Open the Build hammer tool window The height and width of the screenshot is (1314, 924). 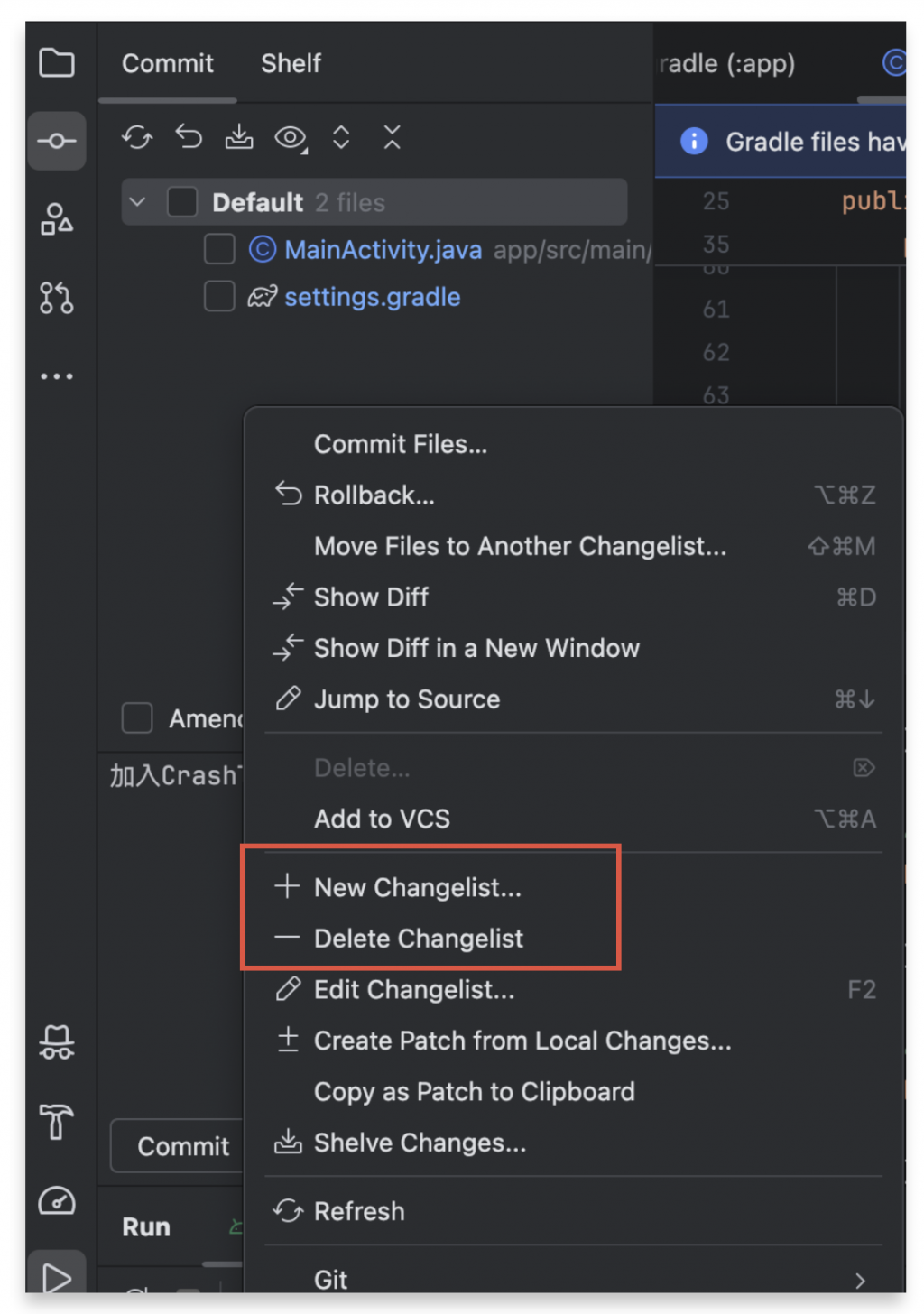pyautogui.click(x=56, y=1122)
